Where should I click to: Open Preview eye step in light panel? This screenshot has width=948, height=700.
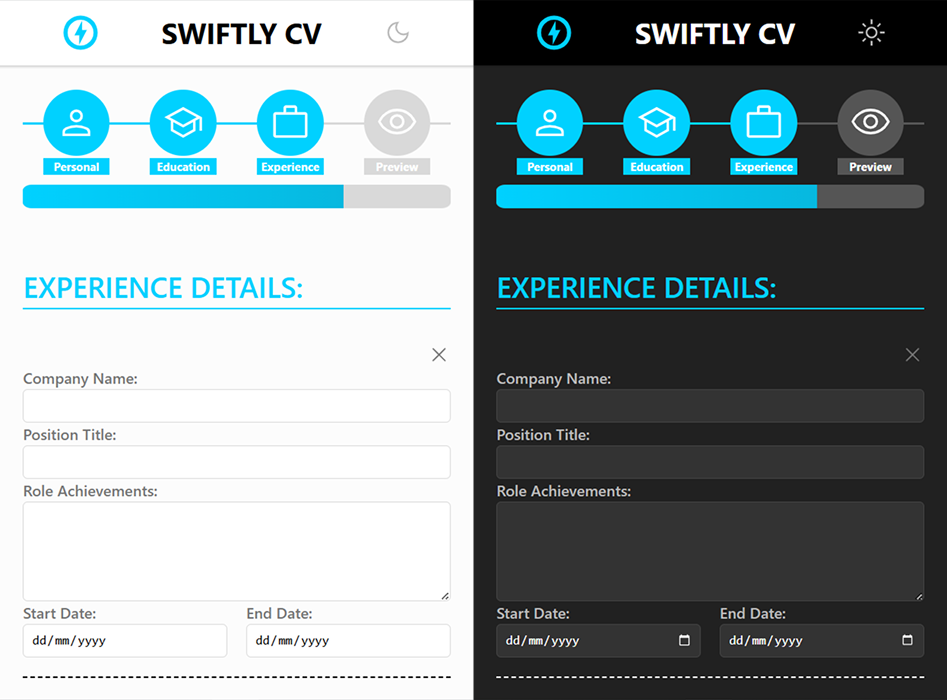397,123
